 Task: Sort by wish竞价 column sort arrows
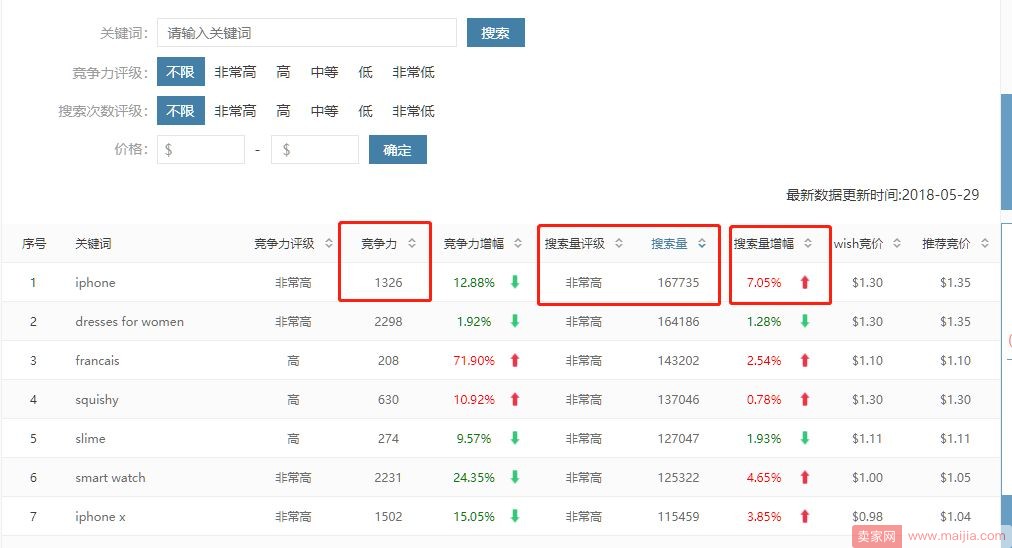pyautogui.click(x=896, y=243)
